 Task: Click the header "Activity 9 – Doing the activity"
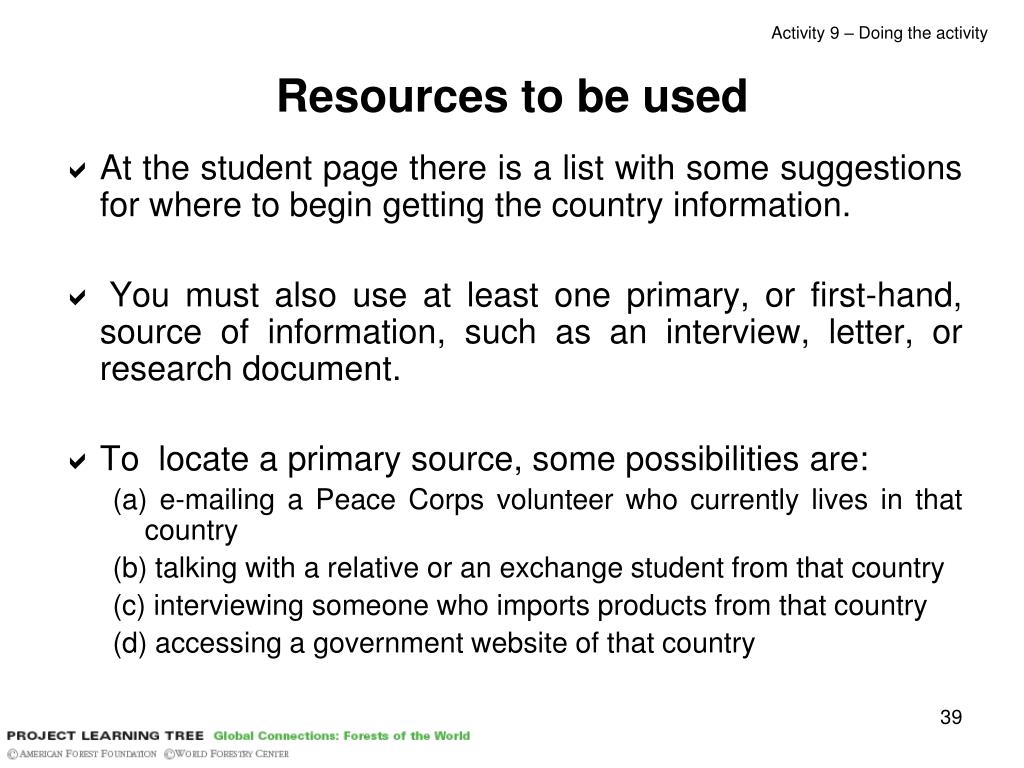coord(879,33)
